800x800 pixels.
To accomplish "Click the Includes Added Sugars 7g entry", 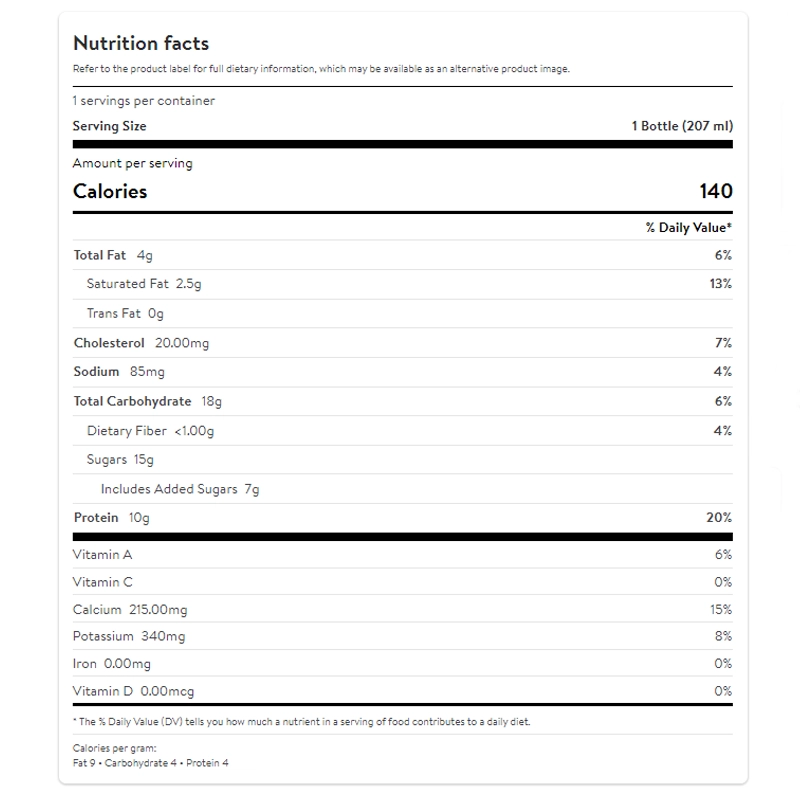I will tap(180, 489).
